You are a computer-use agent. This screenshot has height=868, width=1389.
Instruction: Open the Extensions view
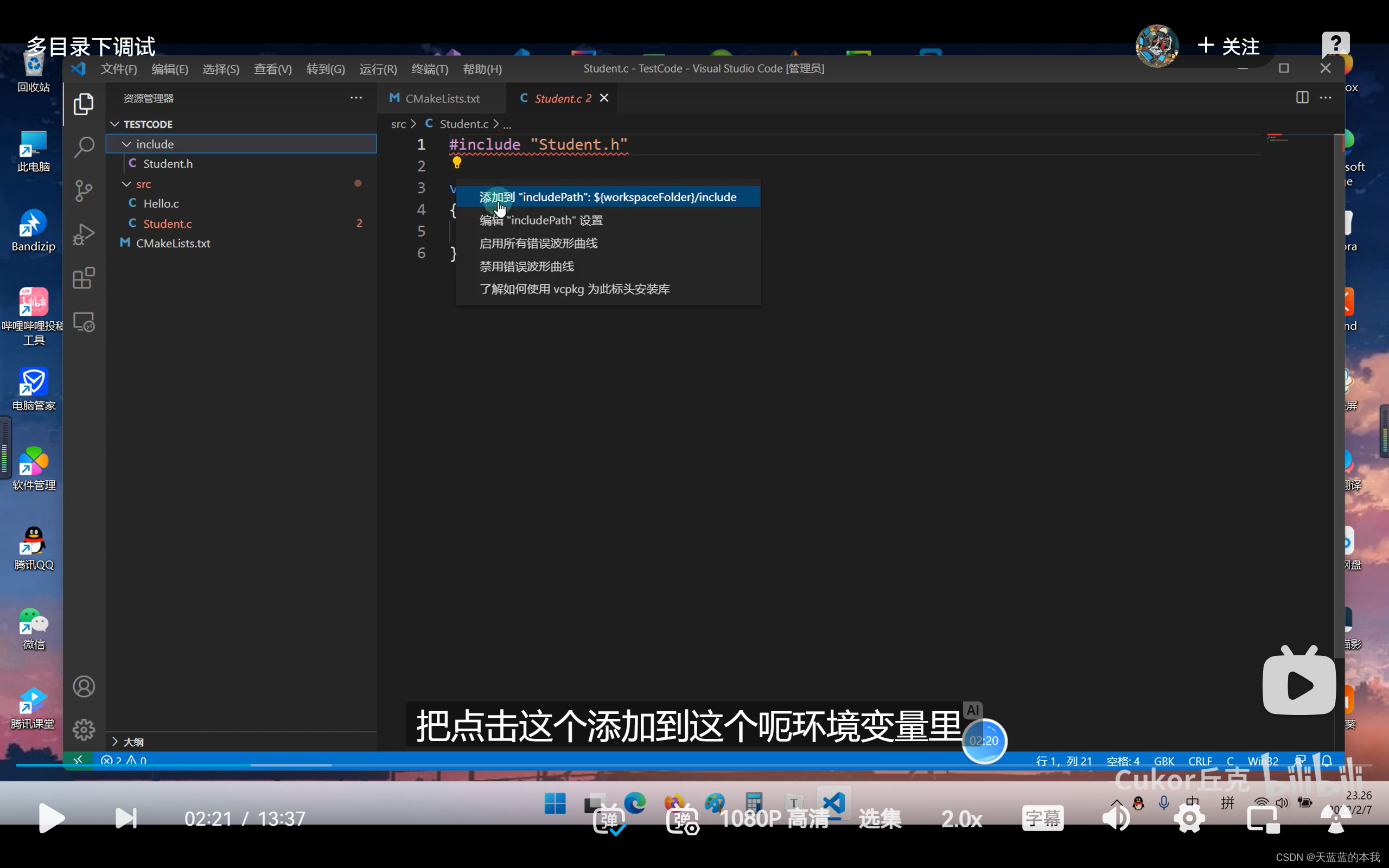pyautogui.click(x=84, y=278)
